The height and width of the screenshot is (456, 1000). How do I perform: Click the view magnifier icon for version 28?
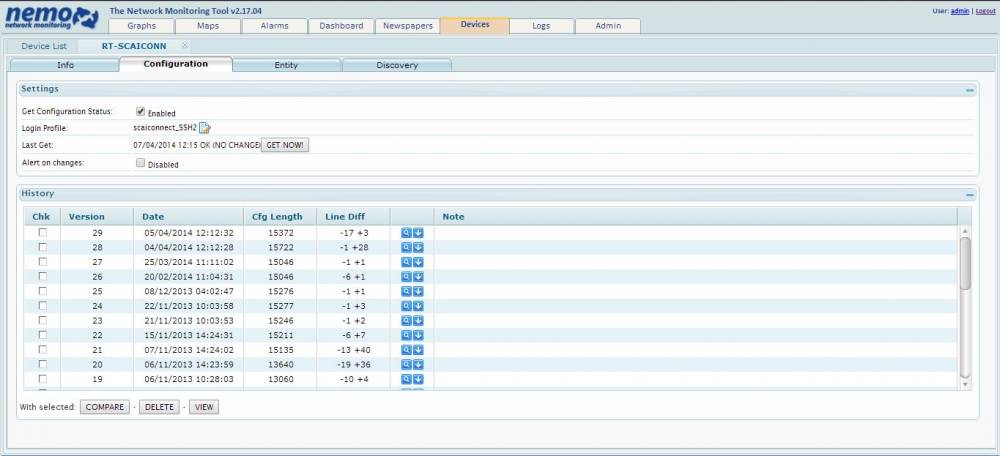tap(406, 247)
